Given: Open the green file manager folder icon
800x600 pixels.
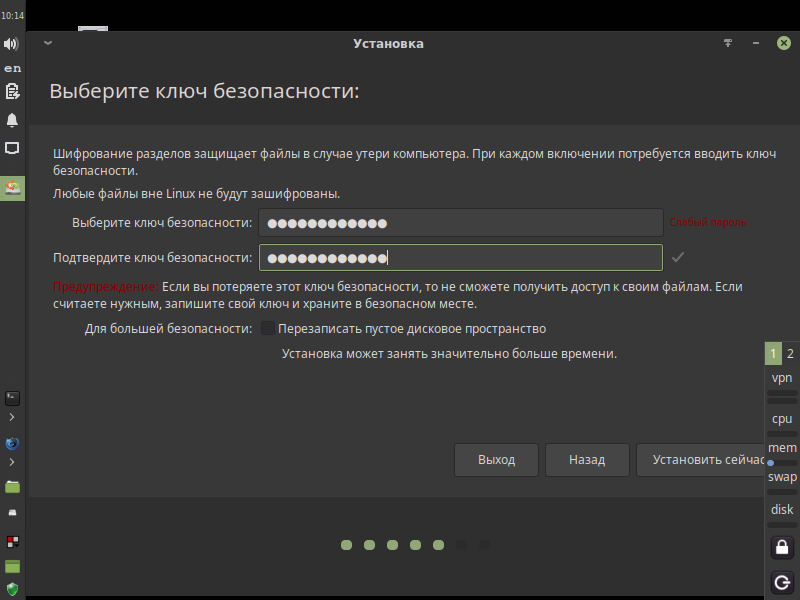Looking at the screenshot, I should click(12, 487).
